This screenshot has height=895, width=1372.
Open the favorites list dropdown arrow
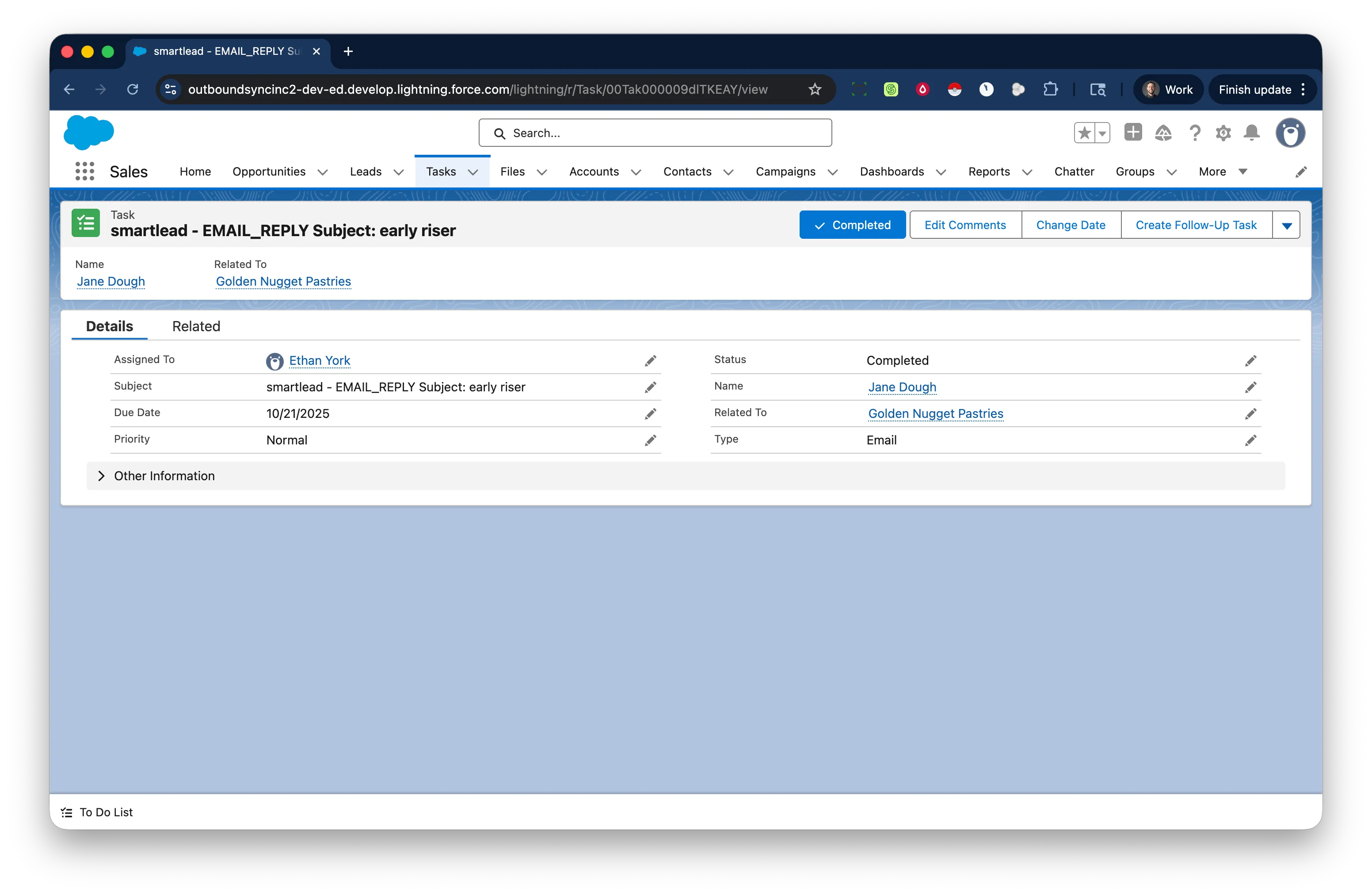[1103, 133]
